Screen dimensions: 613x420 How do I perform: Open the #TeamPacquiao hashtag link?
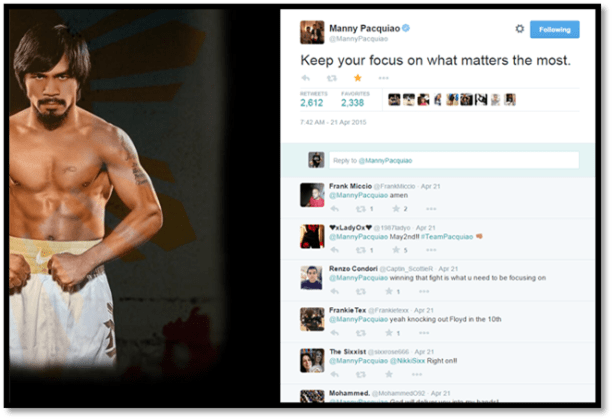(x=447, y=237)
